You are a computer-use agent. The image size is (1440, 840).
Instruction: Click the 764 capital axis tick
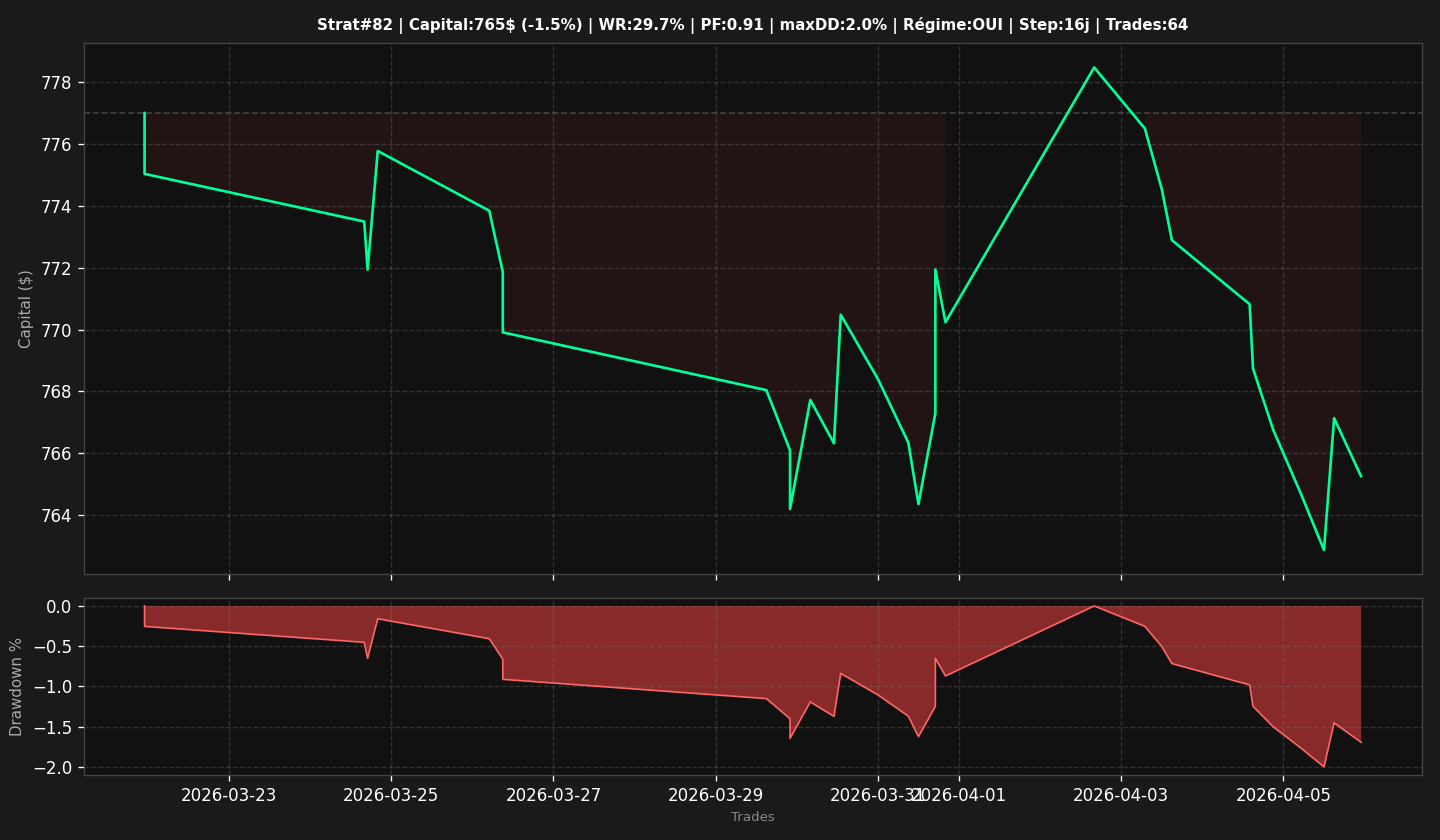(57, 516)
